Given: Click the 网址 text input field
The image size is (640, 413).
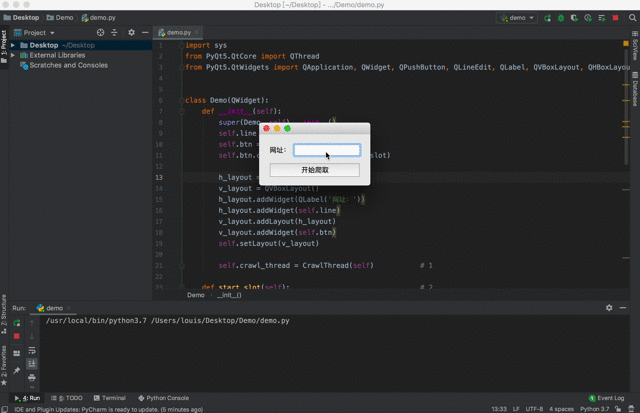Looking at the screenshot, I should 327,150.
